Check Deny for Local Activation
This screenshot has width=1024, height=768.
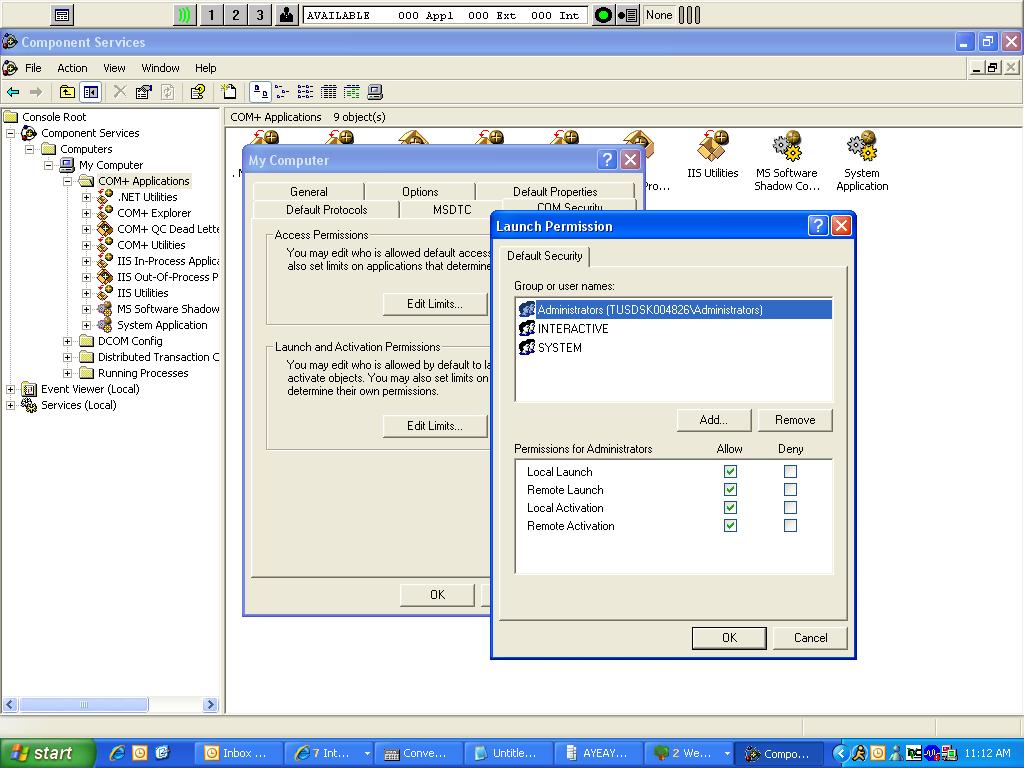(790, 507)
